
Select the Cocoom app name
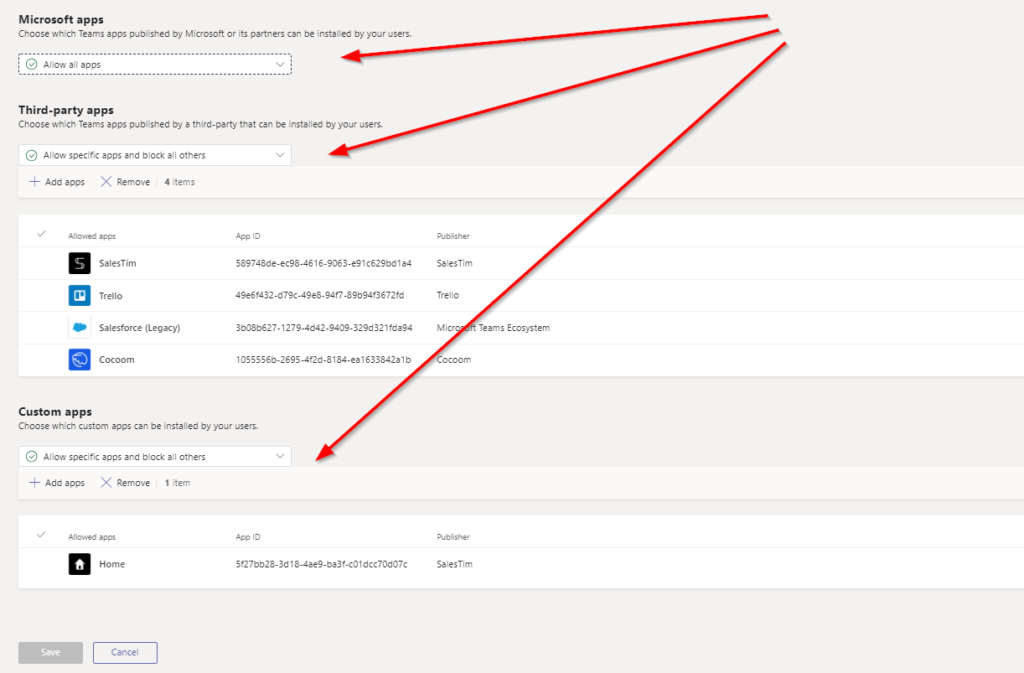coord(116,360)
